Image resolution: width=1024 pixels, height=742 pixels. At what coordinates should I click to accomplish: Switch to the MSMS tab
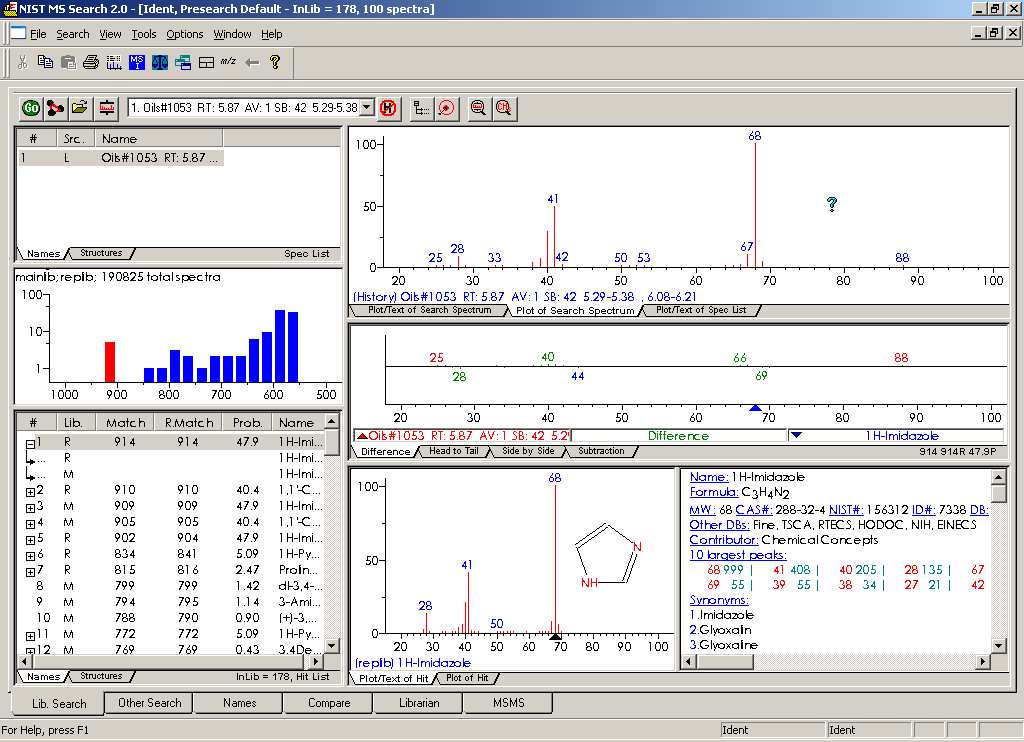508,703
